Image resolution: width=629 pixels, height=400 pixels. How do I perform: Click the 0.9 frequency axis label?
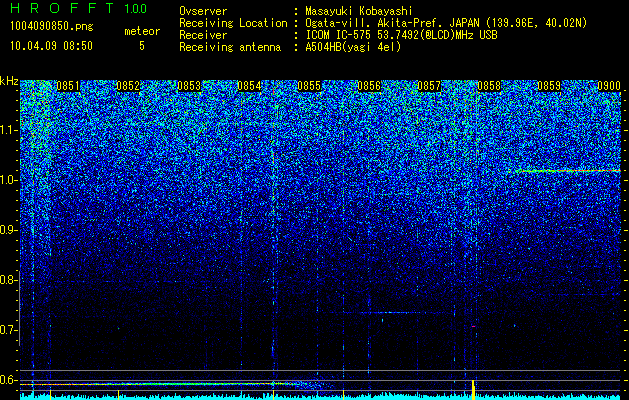pos(9,230)
